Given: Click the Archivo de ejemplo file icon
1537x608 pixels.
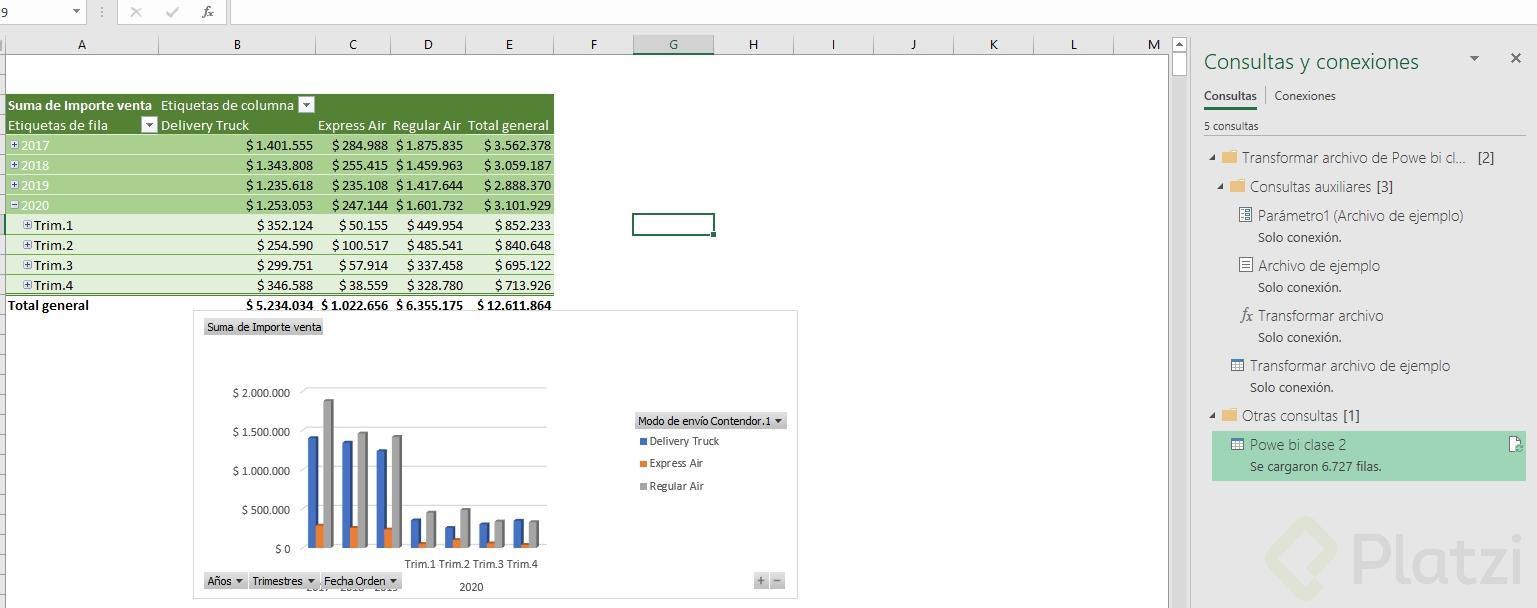Looking at the screenshot, I should (1245, 265).
